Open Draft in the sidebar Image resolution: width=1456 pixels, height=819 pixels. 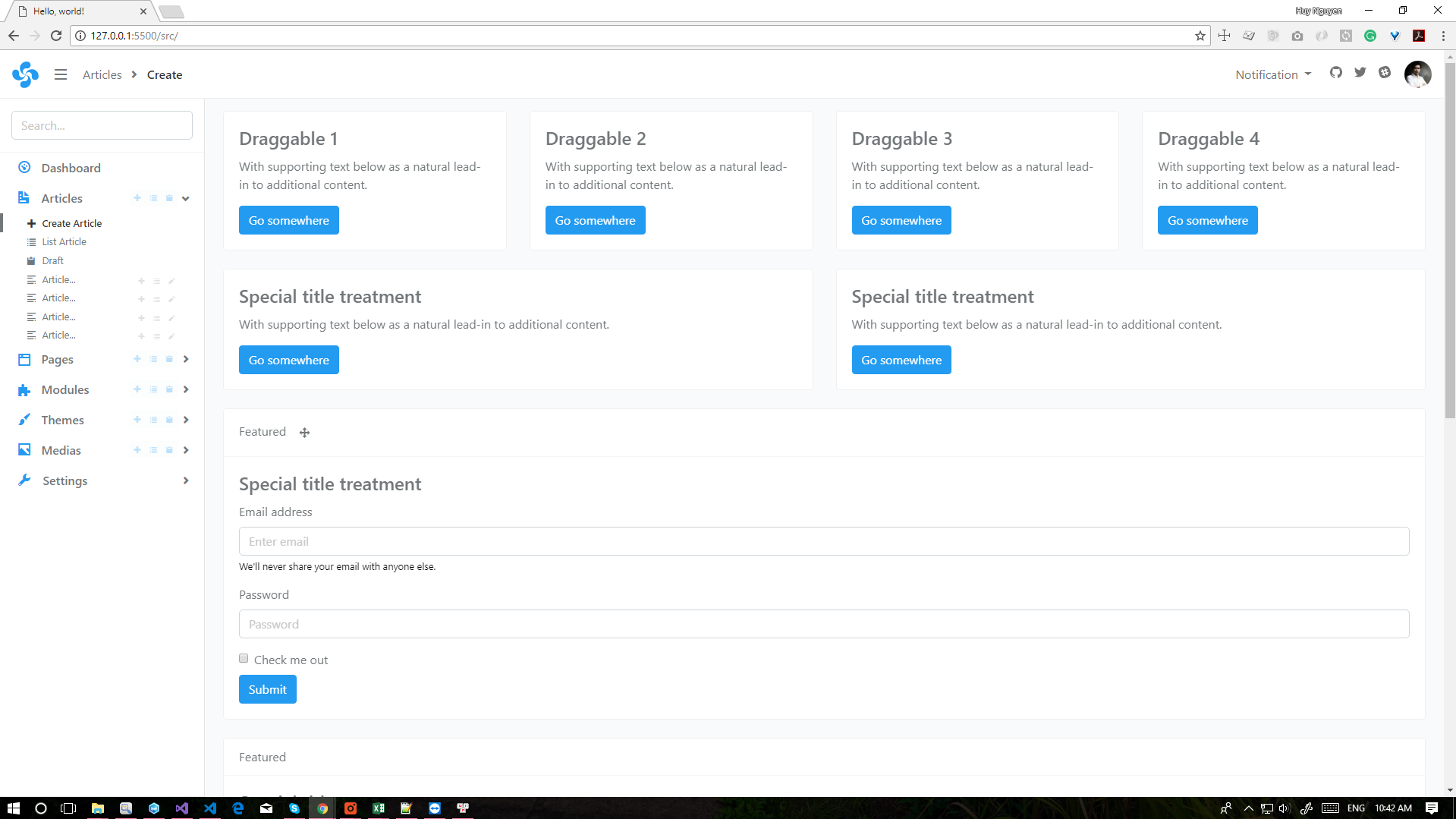(x=52, y=260)
